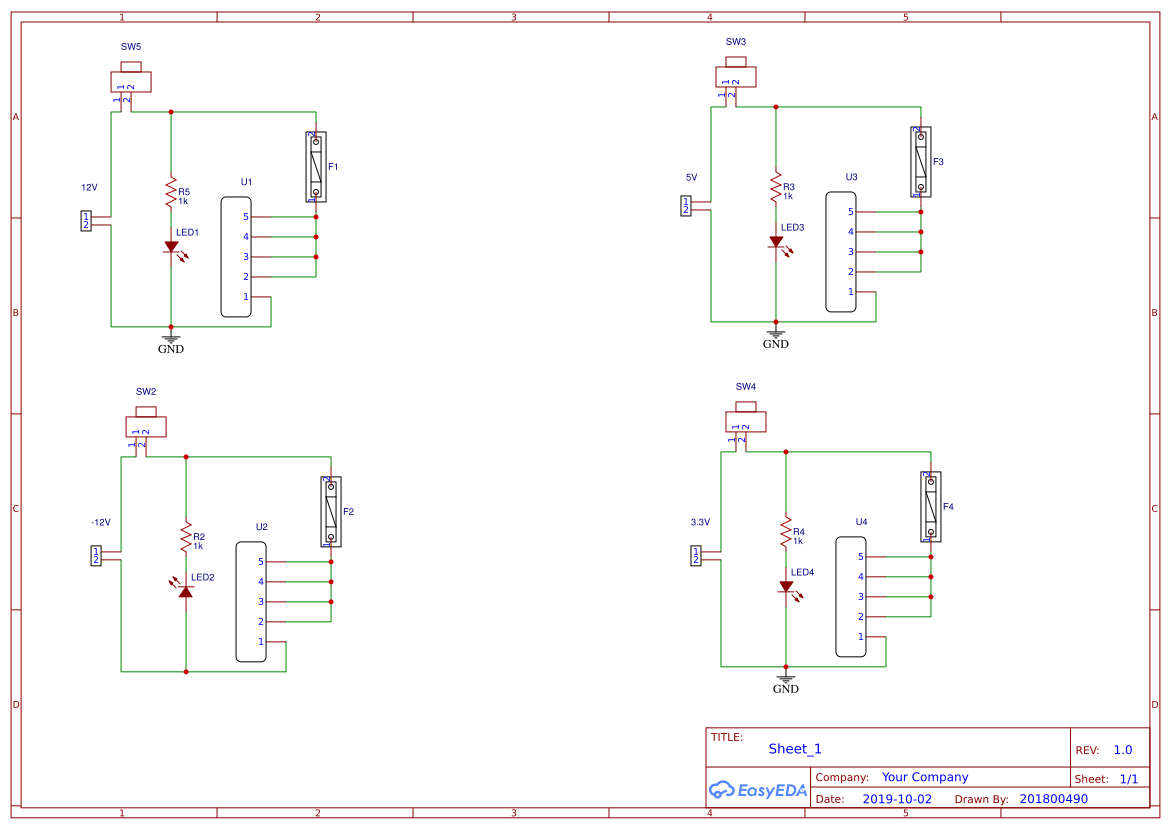Select the U2 connector body

click(251, 601)
